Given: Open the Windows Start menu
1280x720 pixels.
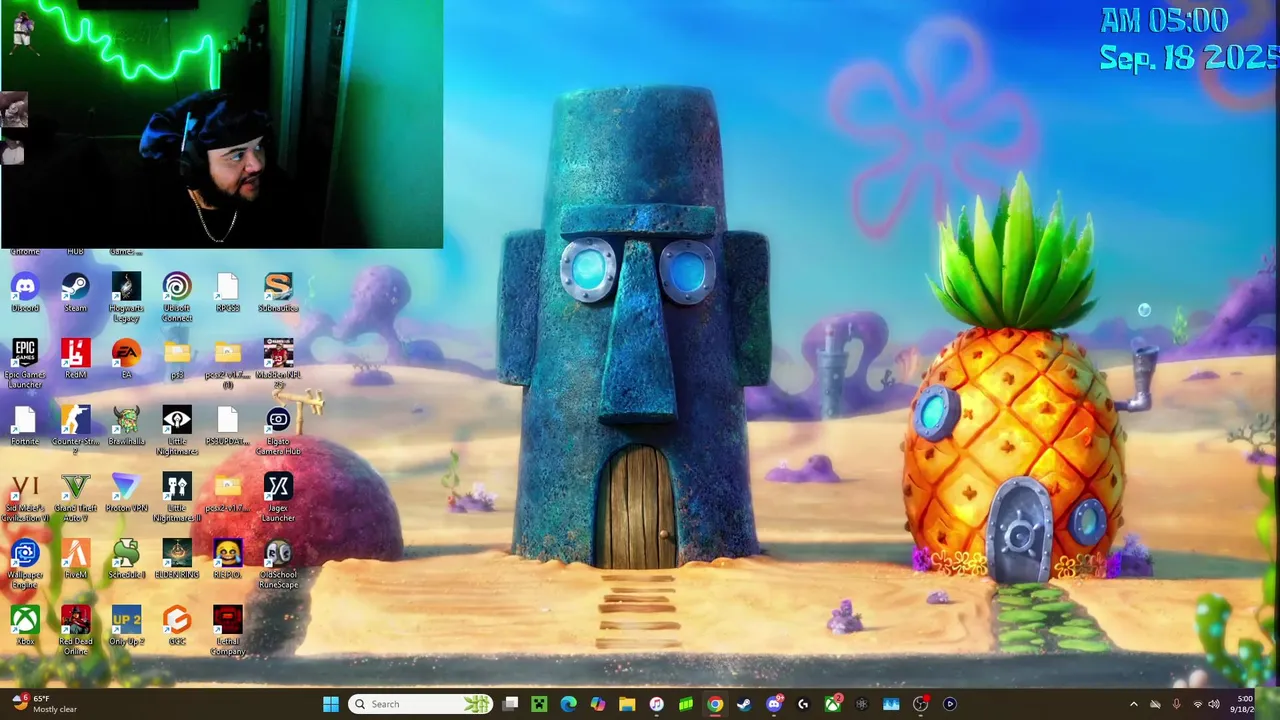Looking at the screenshot, I should (331, 704).
